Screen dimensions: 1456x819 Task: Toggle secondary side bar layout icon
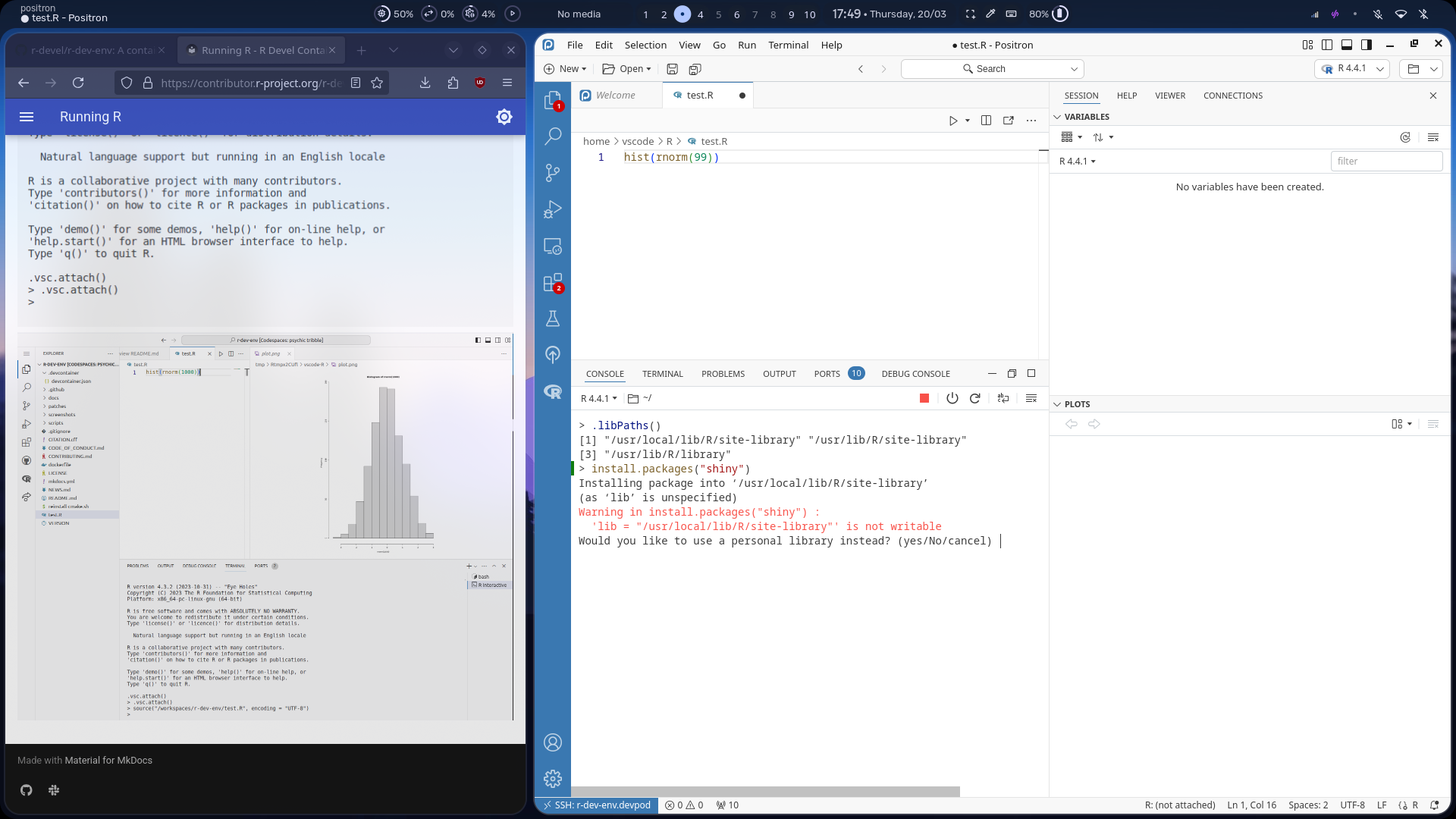click(1367, 45)
